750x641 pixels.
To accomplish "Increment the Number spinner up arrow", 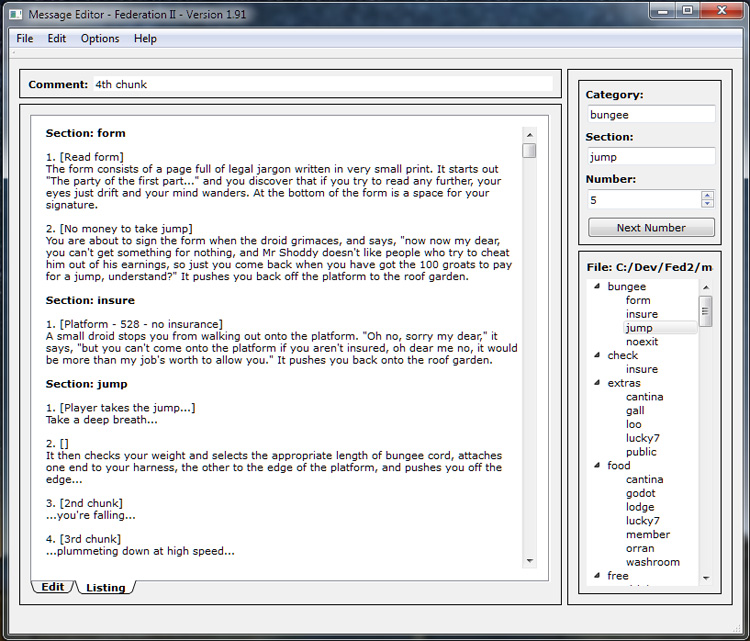I will 707,195.
